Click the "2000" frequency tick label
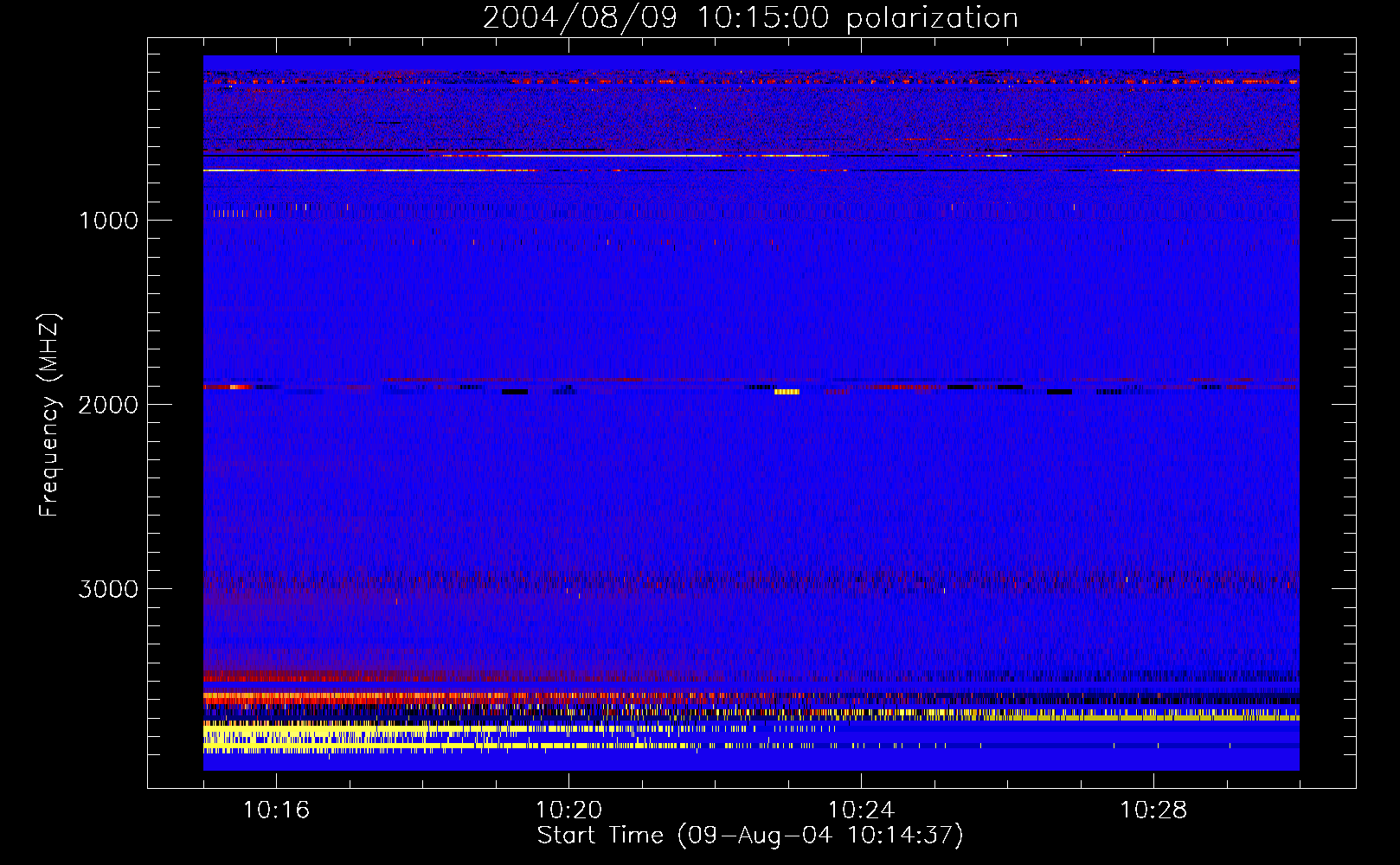 click(108, 405)
